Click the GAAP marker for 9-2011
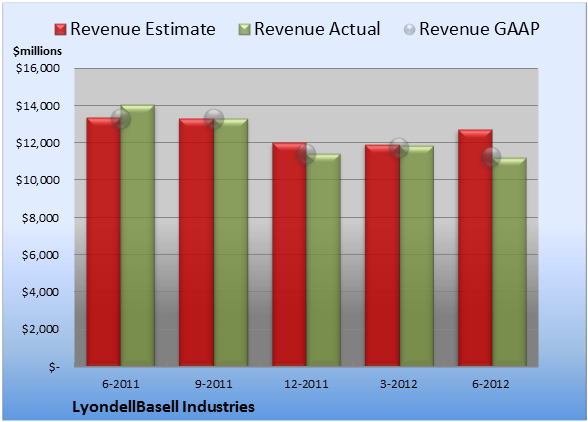Viewport: 588px width, 422px height. [214, 119]
